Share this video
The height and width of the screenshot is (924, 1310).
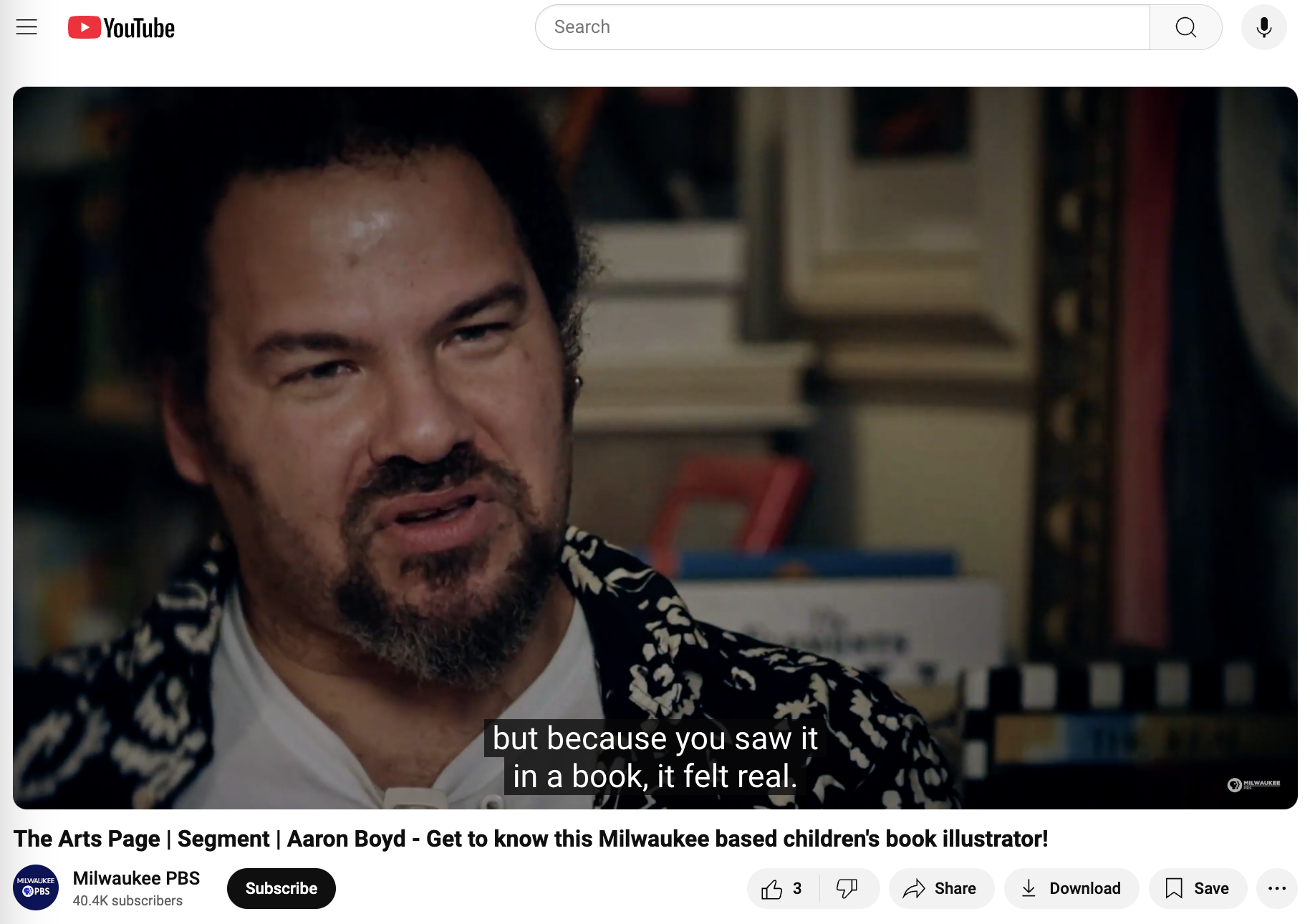click(941, 889)
